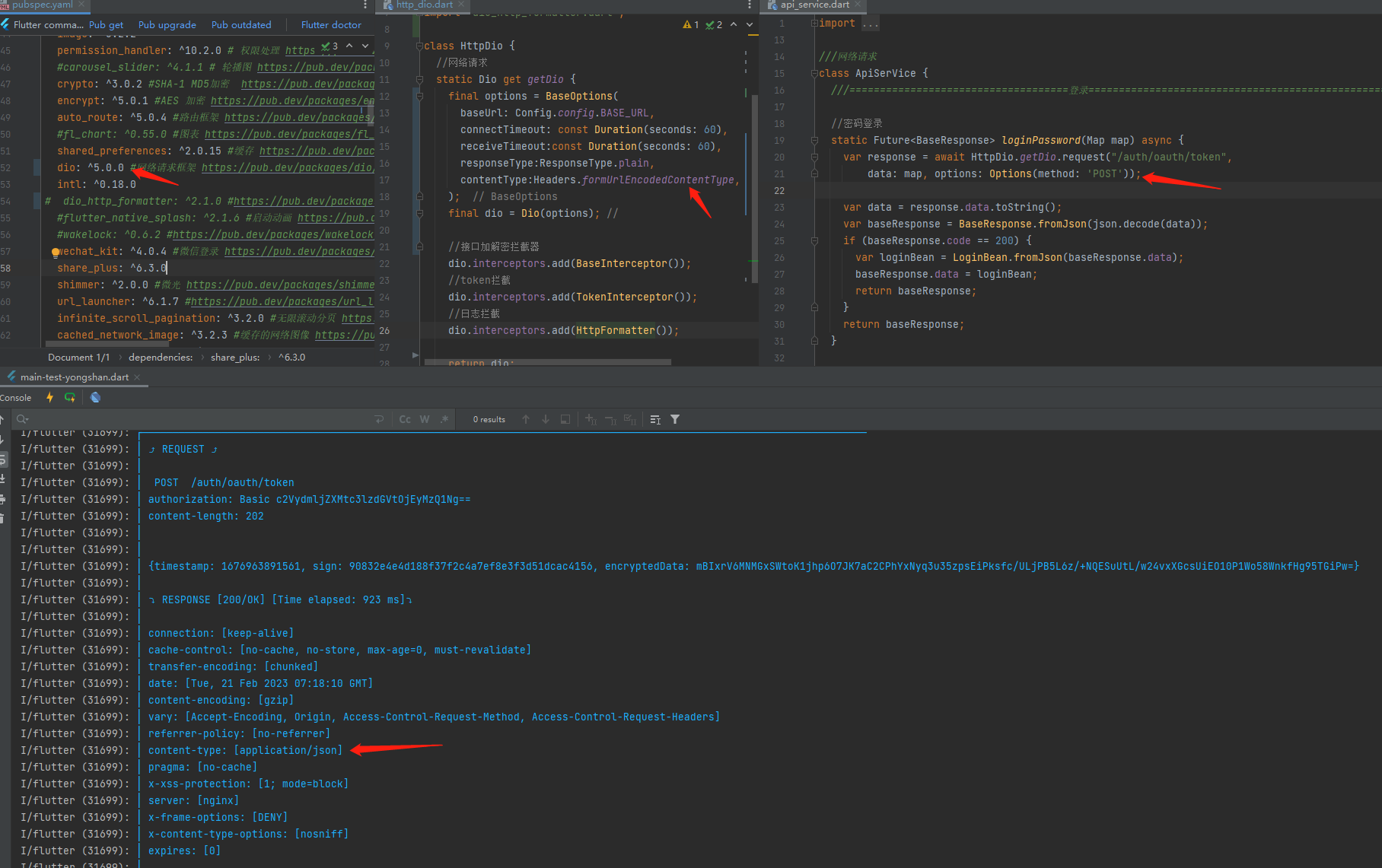Run Pub upgrade from Flutter commands bar
1382x868 pixels.
click(167, 25)
